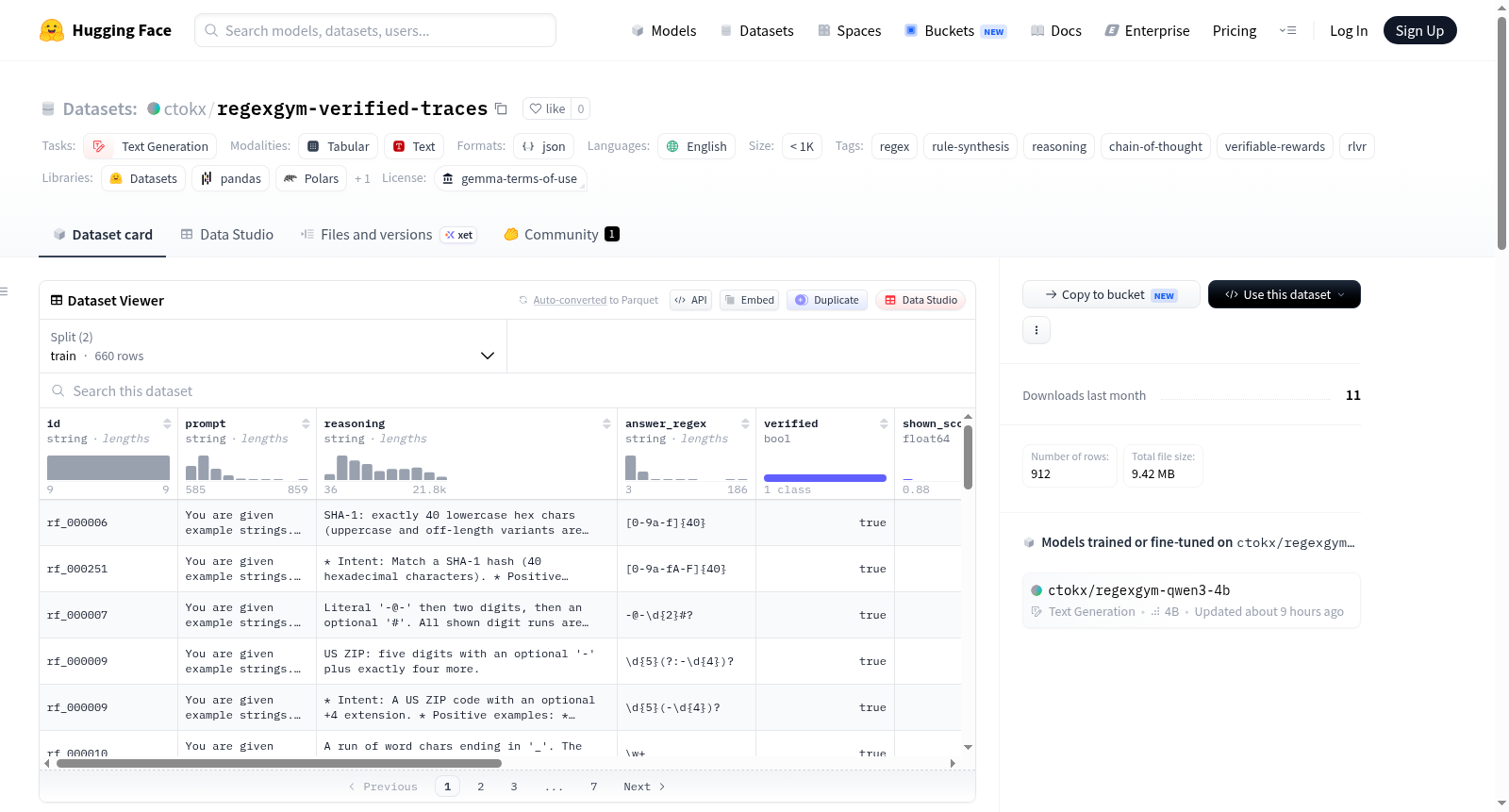Screen dimensions: 1509x812
Task: Open Buckets in the top navigation
Action: [955, 30]
